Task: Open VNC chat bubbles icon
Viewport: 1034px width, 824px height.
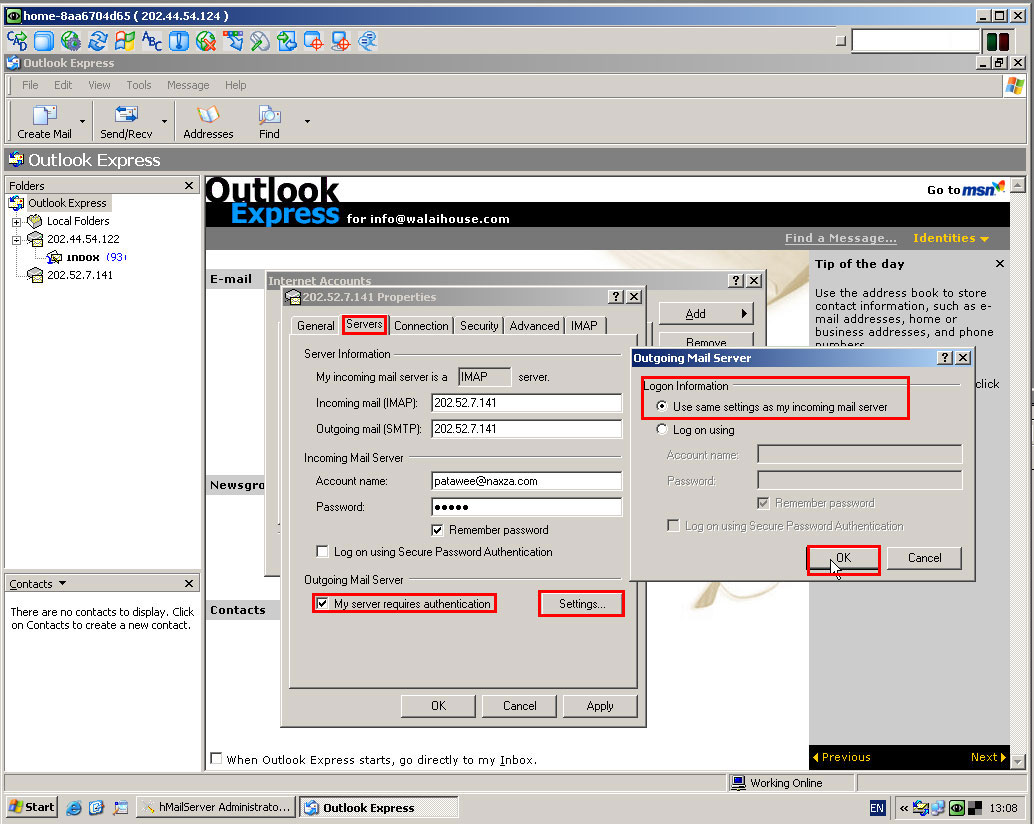Action: (368, 41)
